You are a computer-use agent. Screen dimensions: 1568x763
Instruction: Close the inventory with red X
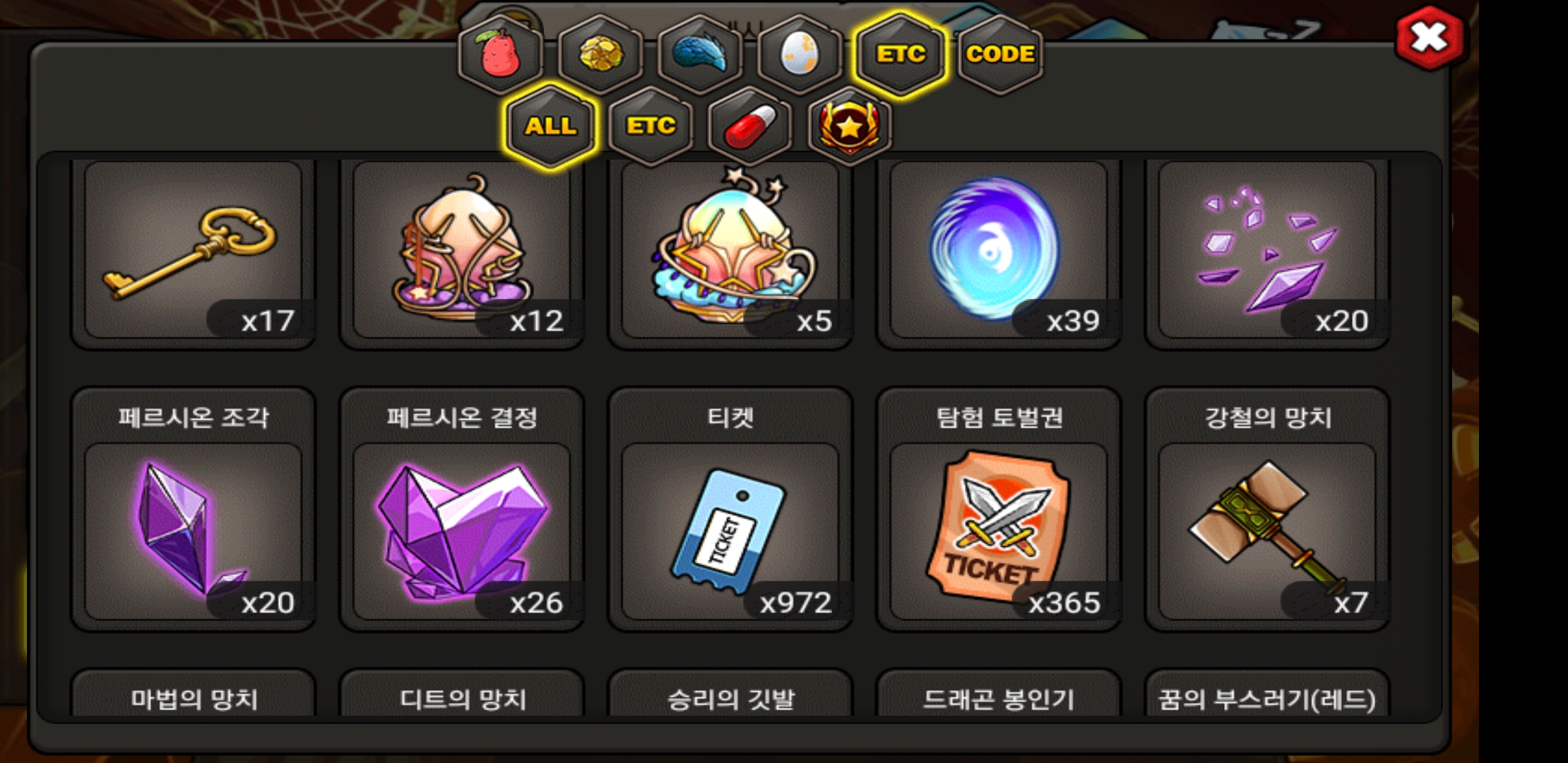pyautogui.click(x=1430, y=37)
